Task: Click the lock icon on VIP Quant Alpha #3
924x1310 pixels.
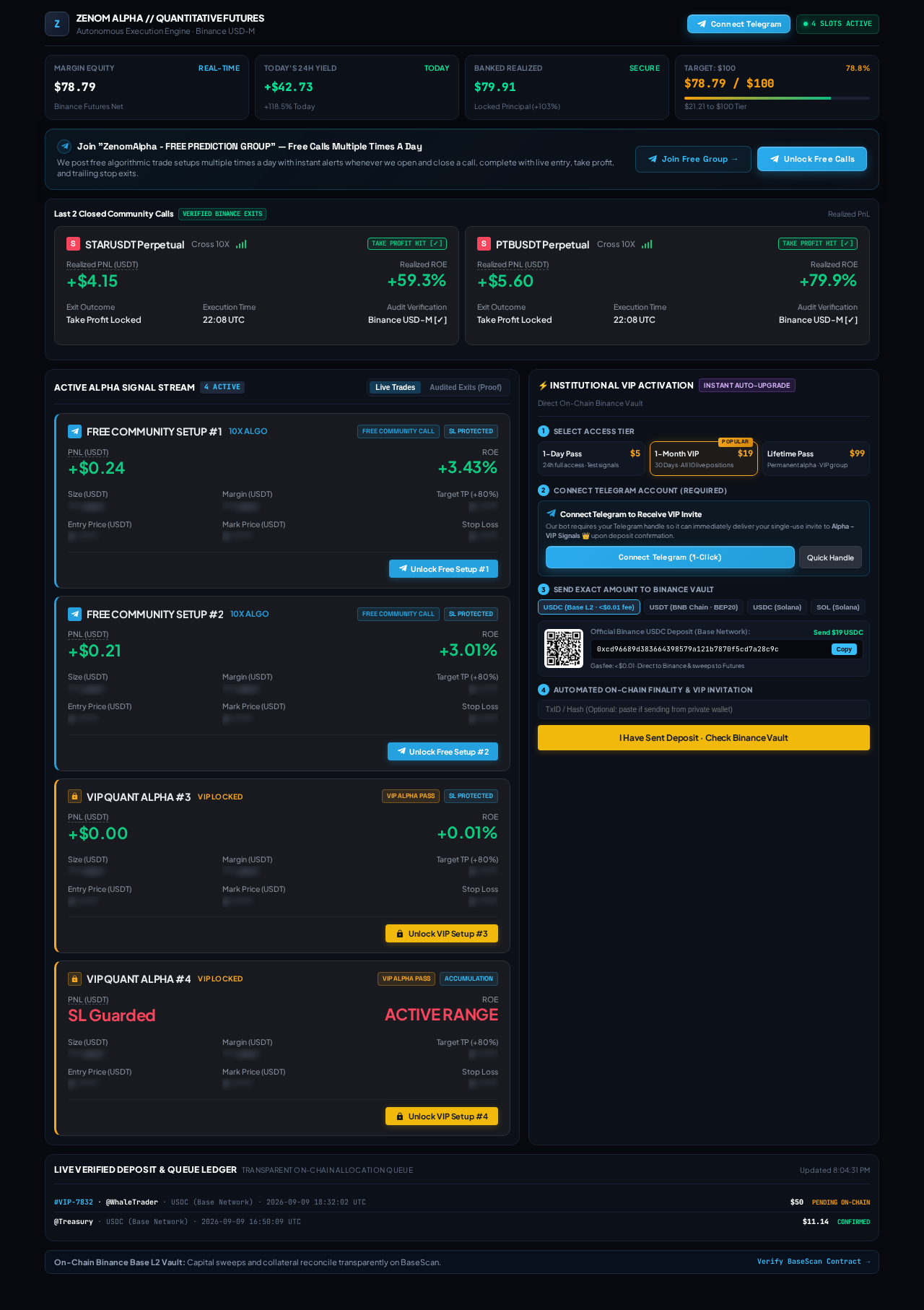Action: pyautogui.click(x=74, y=796)
